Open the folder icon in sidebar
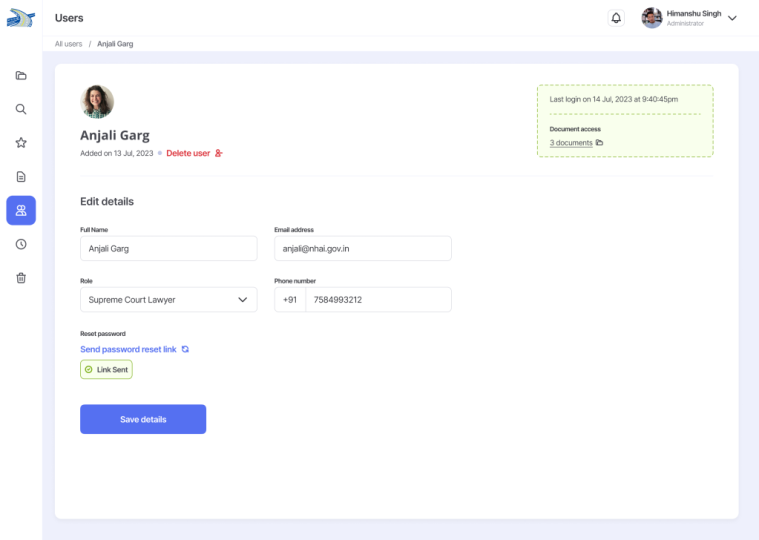 coord(21,76)
